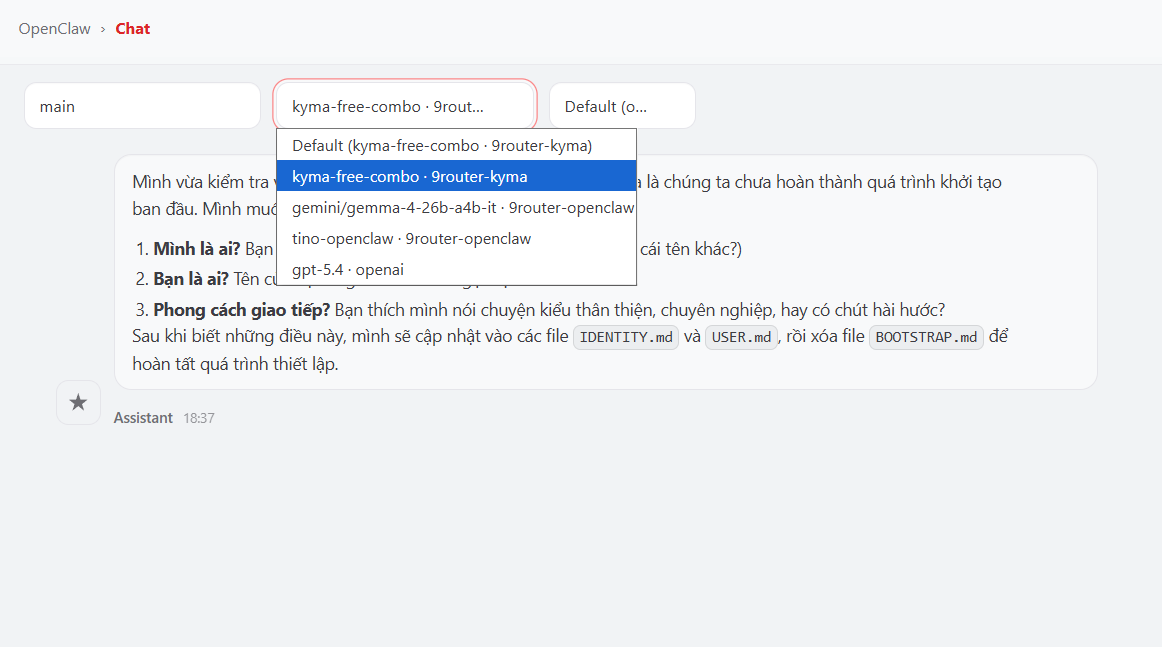Choose highlighted 'kyma-free-combo · 9router-kyma' option
Viewport: 1162px width, 647px height.
pos(410,177)
